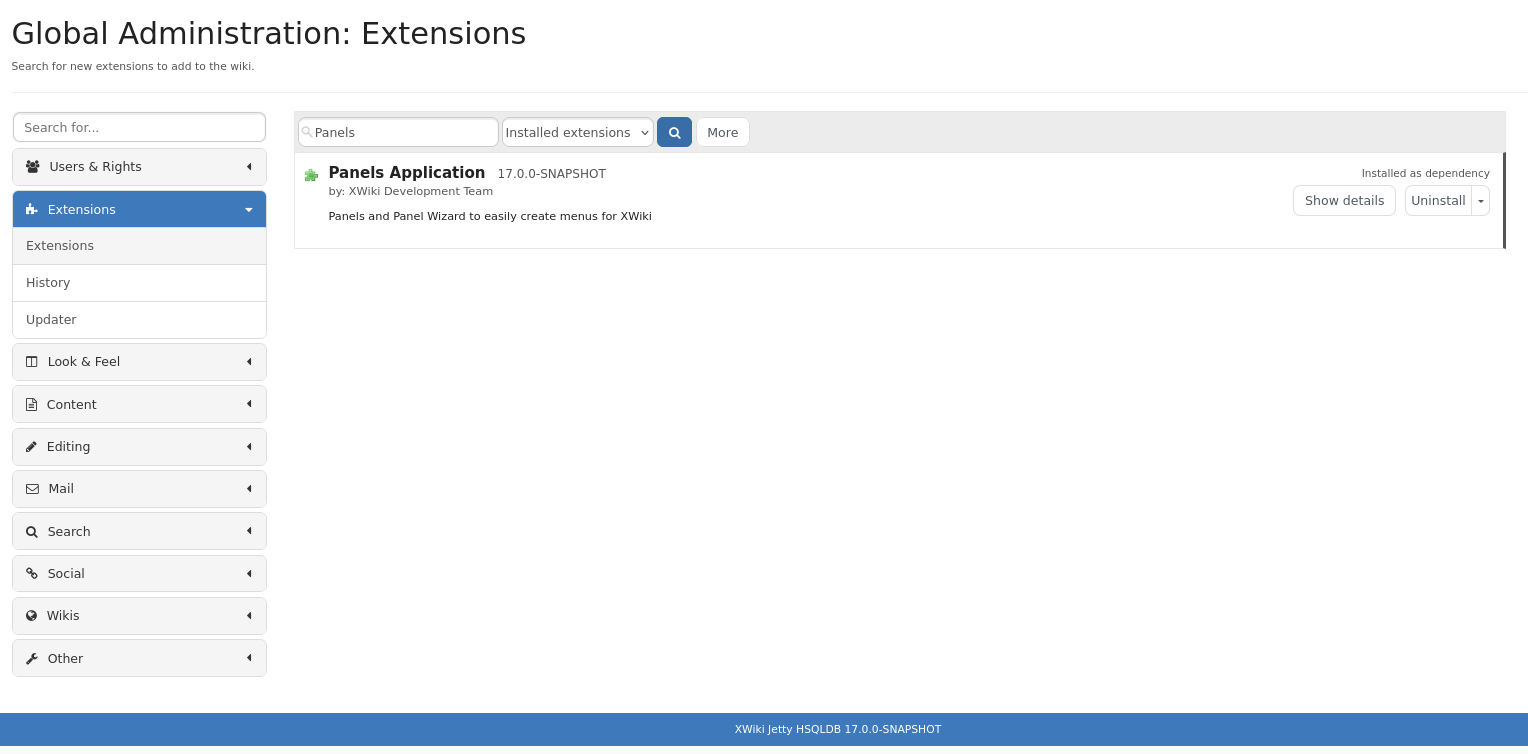The image size is (1528, 754).
Task: Click the Users & Rights people icon
Action: click(33, 167)
